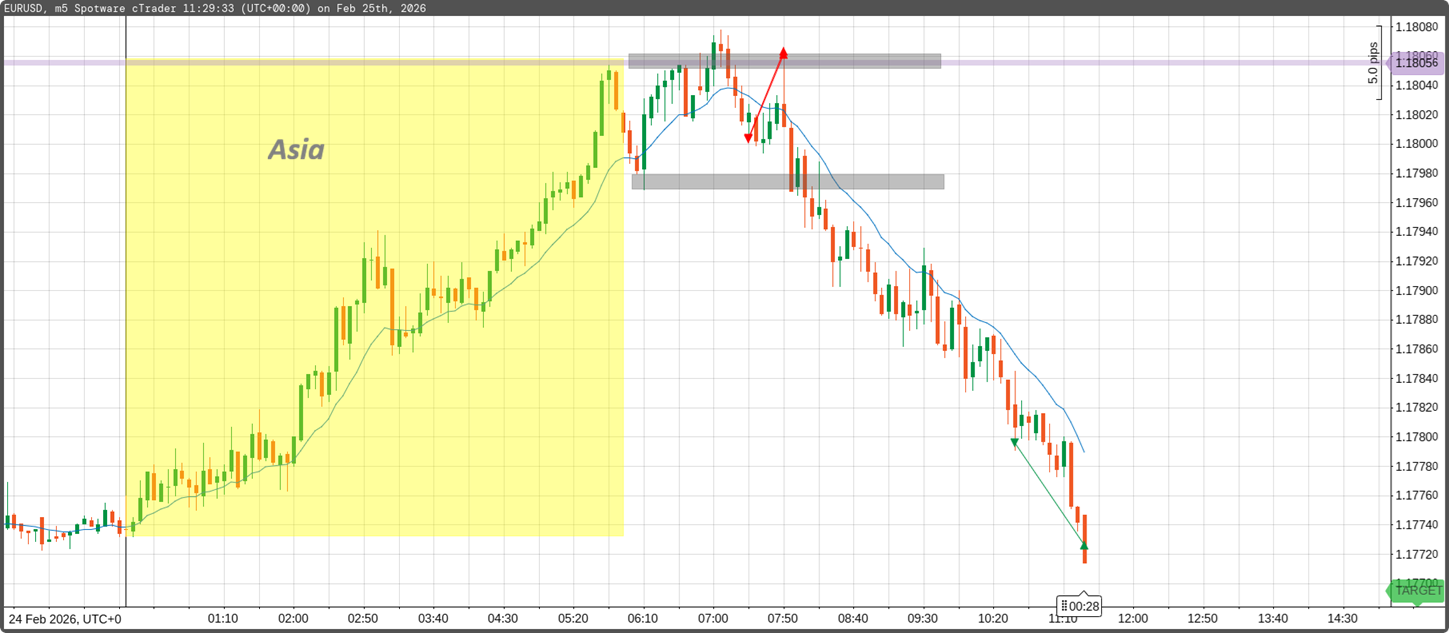The height and width of the screenshot is (633, 1449).
Task: Click the red upward arrowhead marker
Action: (x=784, y=52)
